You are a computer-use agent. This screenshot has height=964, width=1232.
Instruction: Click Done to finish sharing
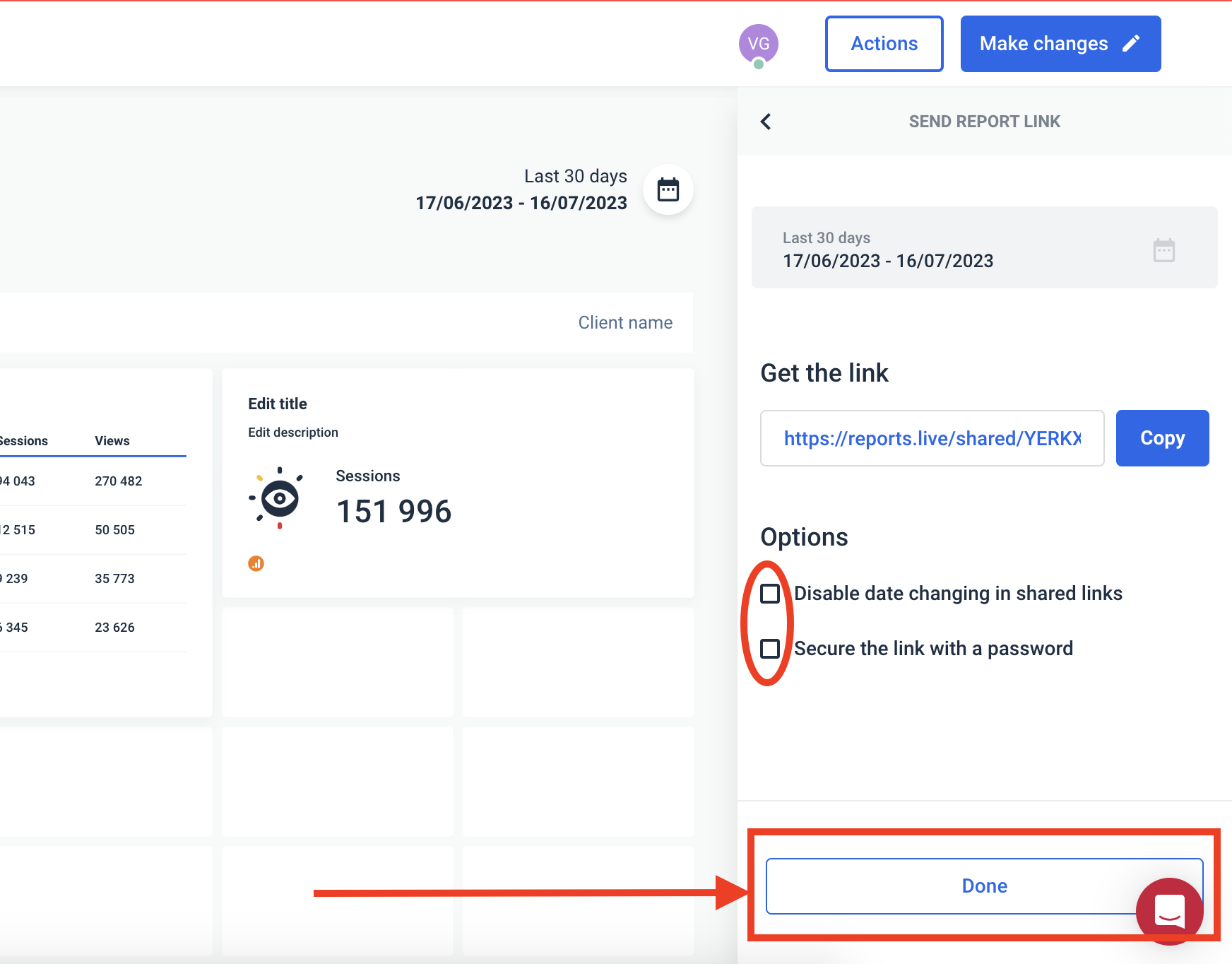coord(984,886)
